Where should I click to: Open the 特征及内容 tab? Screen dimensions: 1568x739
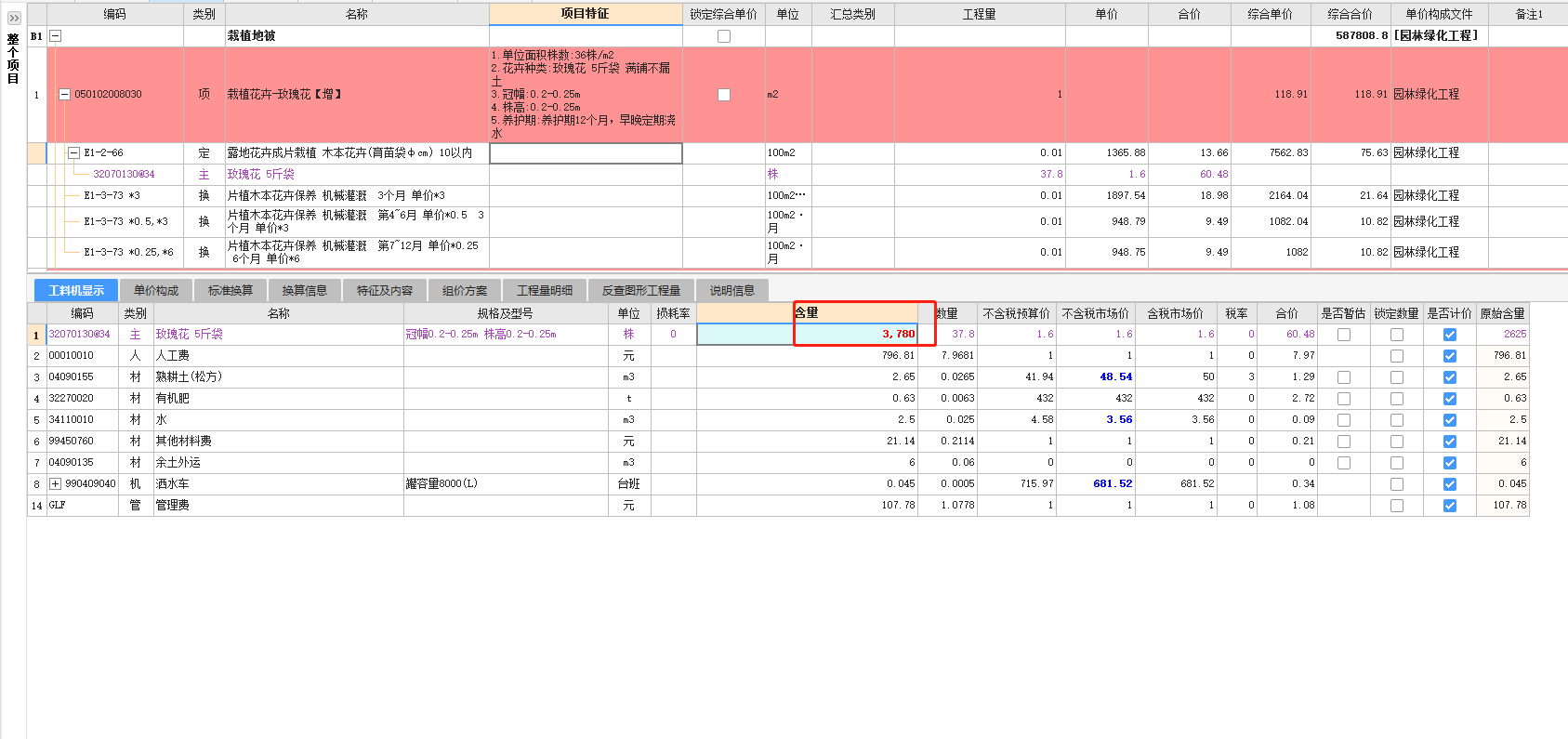coord(385,291)
